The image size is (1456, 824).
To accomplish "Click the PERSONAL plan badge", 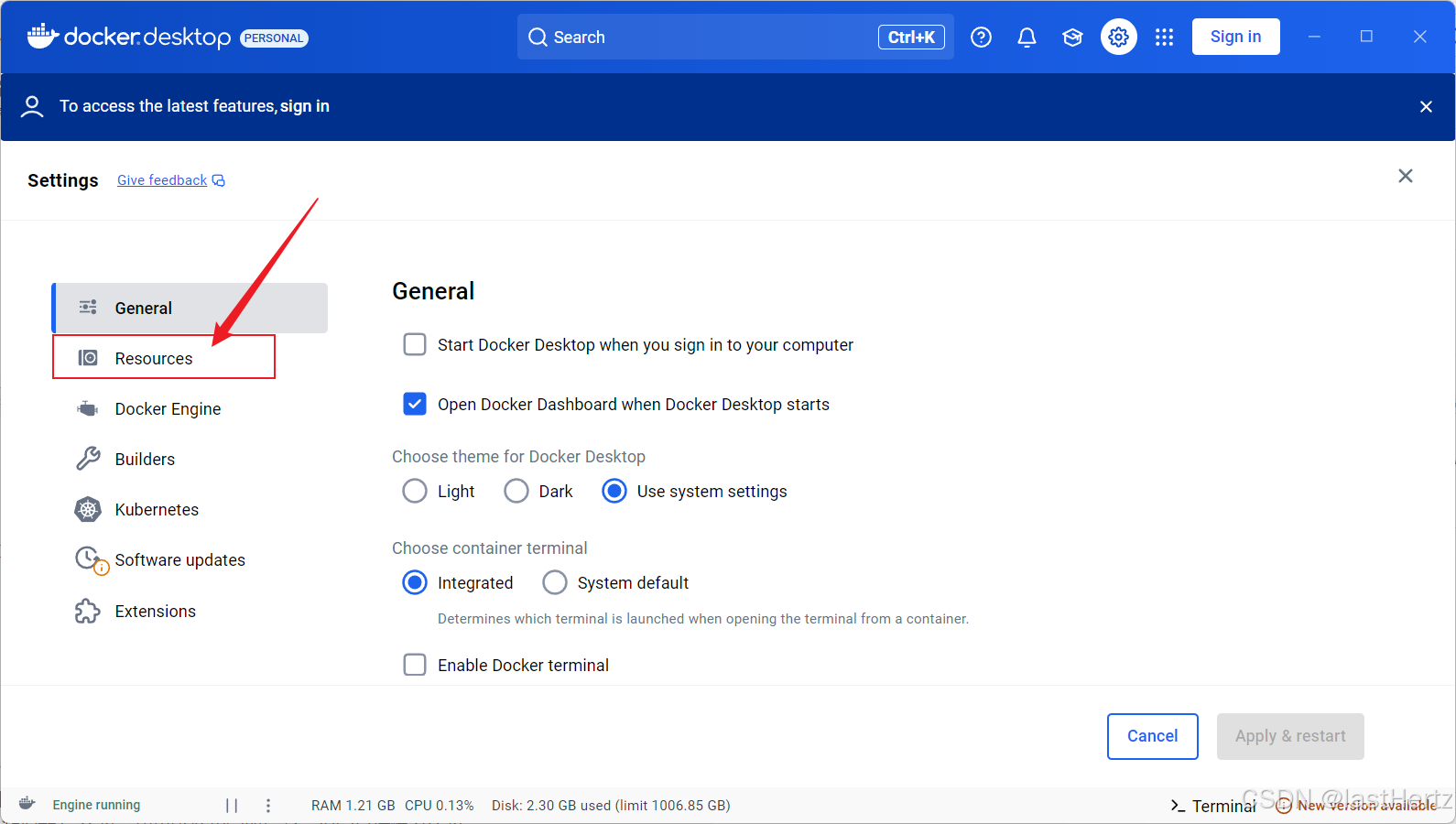I will pyautogui.click(x=274, y=38).
